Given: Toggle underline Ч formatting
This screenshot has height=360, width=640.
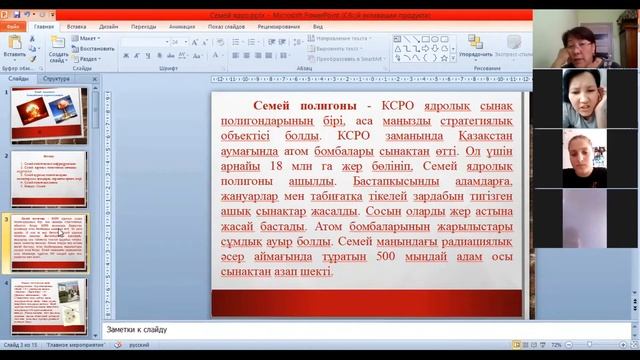Looking at the screenshot, I should pos(148,56).
